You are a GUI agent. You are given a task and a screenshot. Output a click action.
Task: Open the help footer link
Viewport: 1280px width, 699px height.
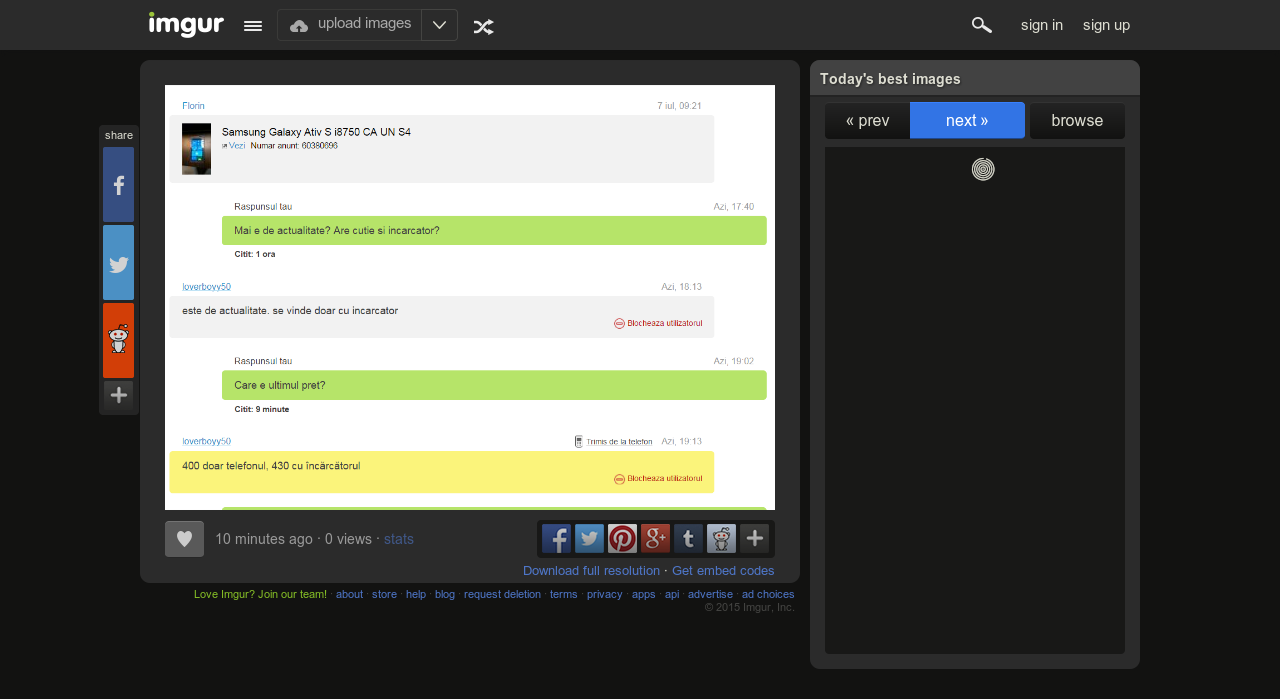click(416, 594)
